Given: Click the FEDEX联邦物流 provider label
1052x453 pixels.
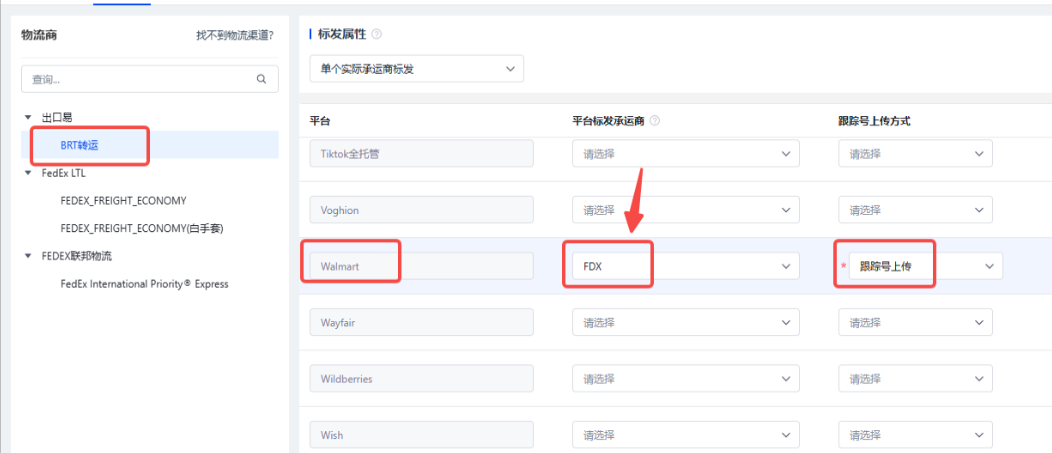Looking at the screenshot, I should (77, 256).
